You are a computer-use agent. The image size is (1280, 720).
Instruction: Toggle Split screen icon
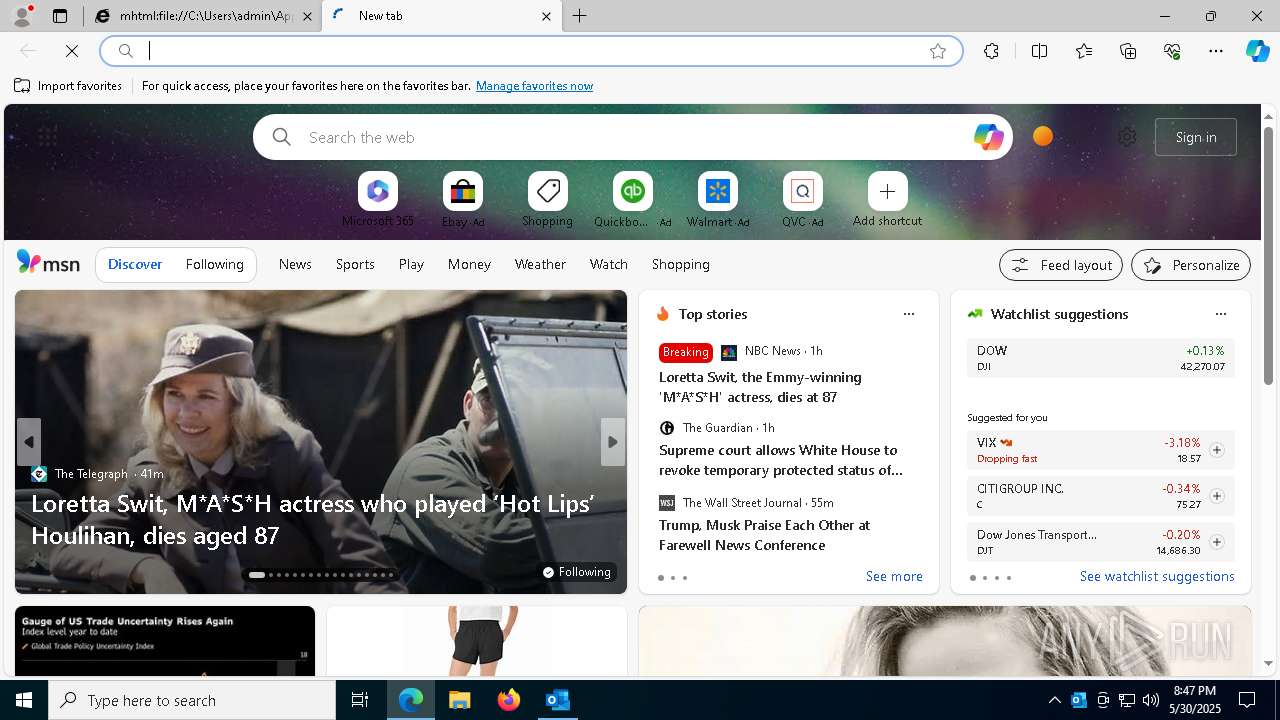1039,51
